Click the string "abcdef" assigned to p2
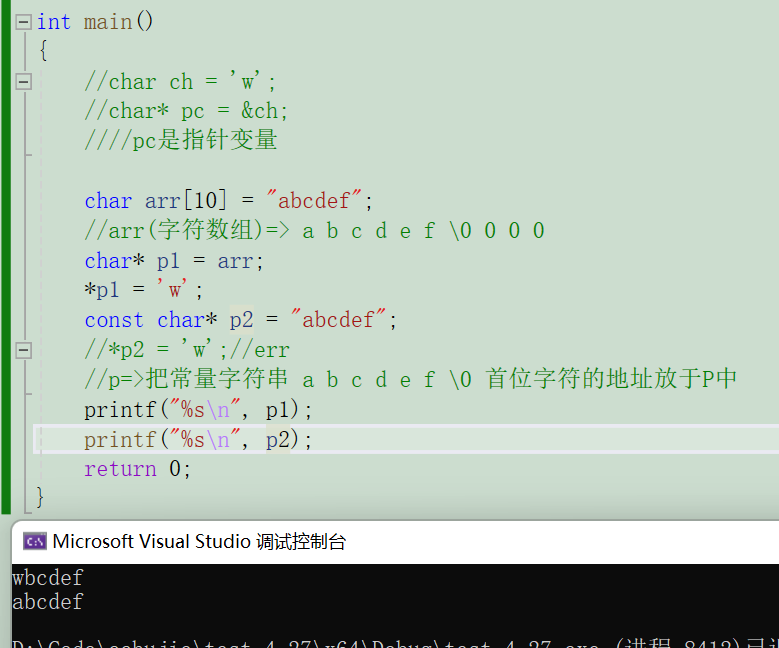The image size is (779, 648). [338, 320]
